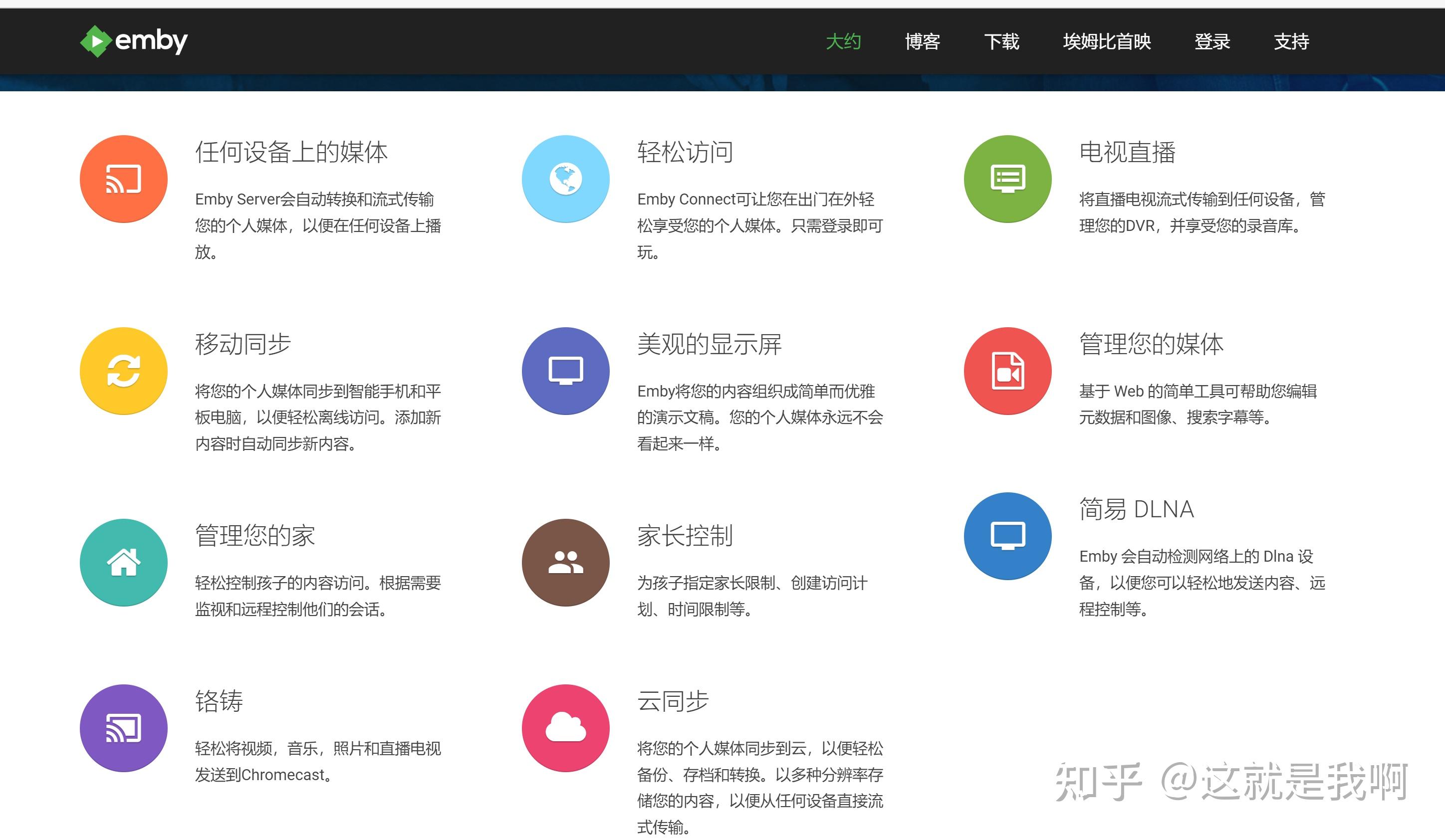Screen dimensions: 1445x840
Task: Click the purple cast icon for 铬铸
Action: click(123, 728)
